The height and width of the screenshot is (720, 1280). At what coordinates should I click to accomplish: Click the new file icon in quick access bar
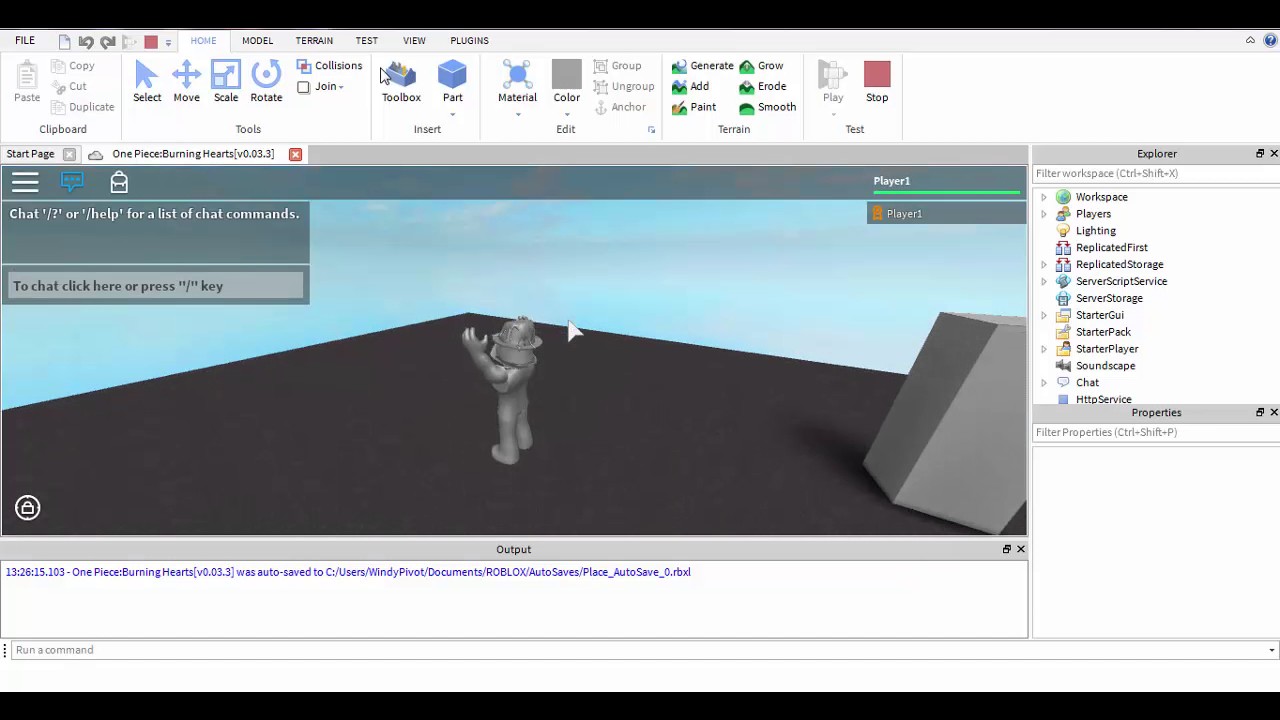coord(65,42)
